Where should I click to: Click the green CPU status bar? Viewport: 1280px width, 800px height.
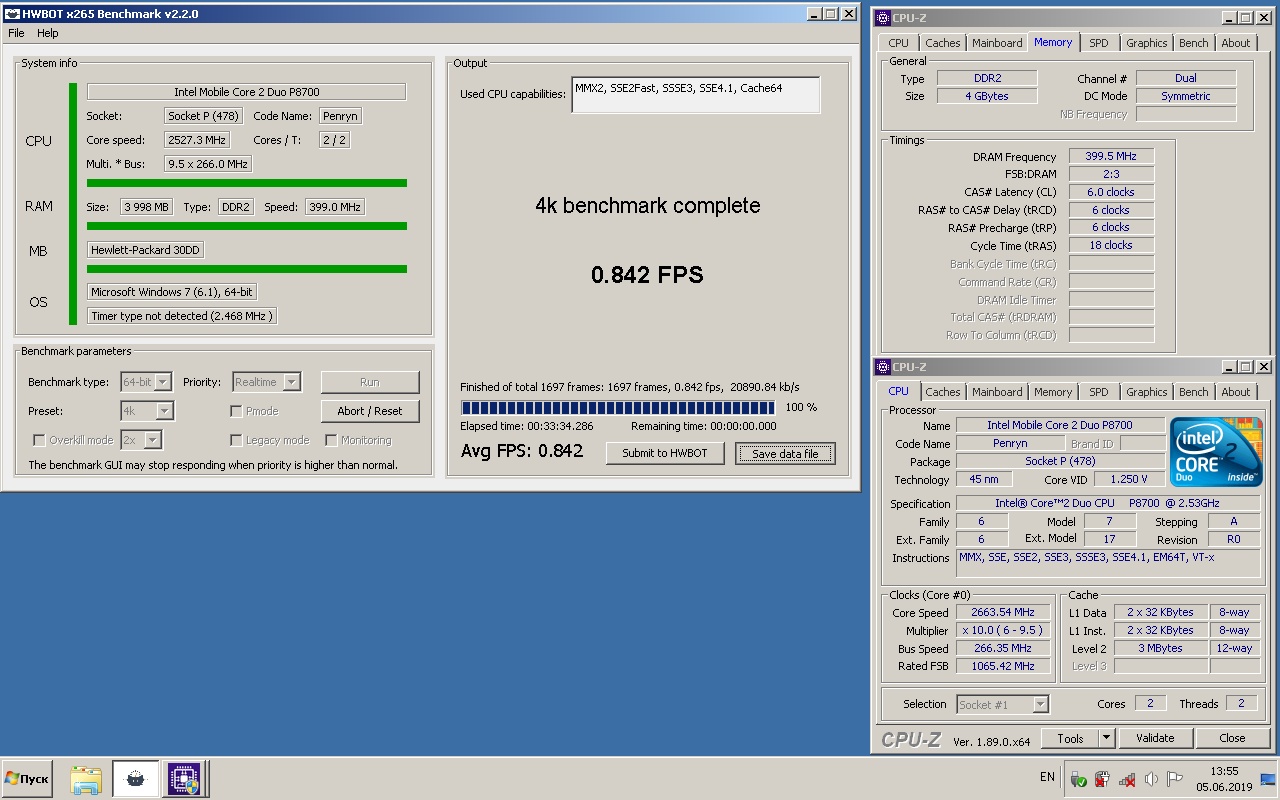click(247, 183)
